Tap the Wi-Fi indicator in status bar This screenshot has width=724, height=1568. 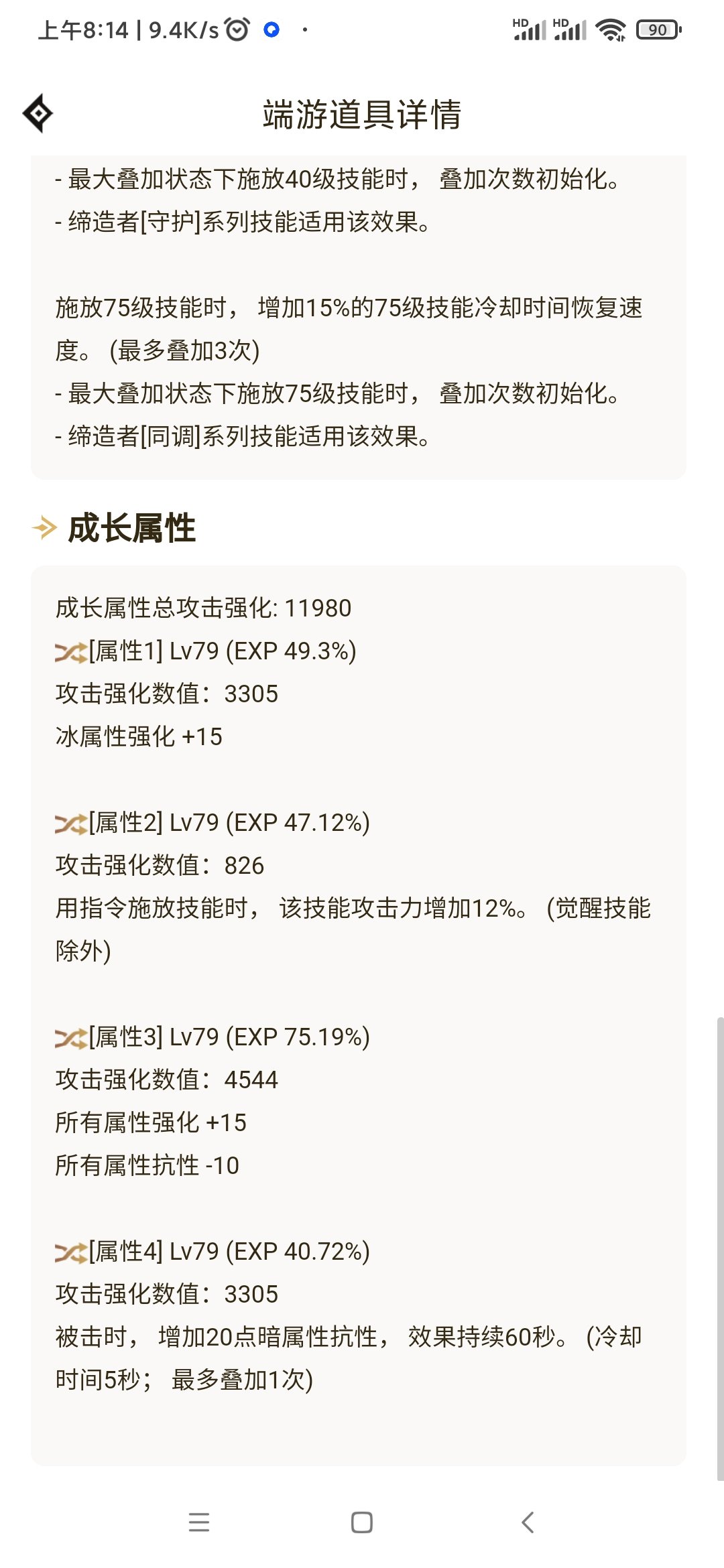610,29
